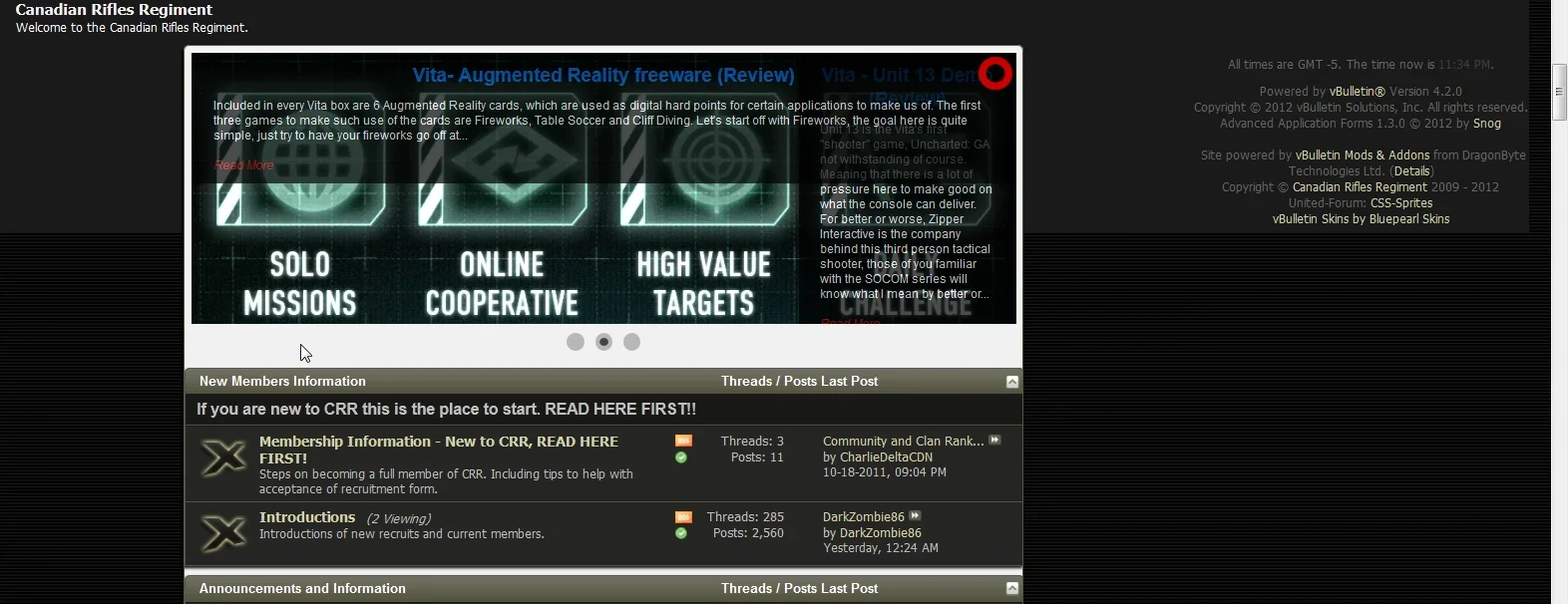The width and height of the screenshot is (1568, 604).
Task: Open the Vita- Augmented Reality freeware review title
Action: 603,76
